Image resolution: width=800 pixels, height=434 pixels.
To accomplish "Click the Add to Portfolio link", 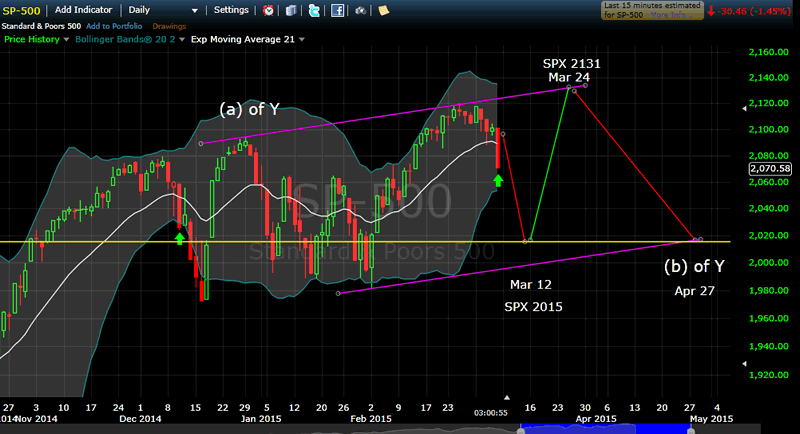I will pyautogui.click(x=114, y=26).
